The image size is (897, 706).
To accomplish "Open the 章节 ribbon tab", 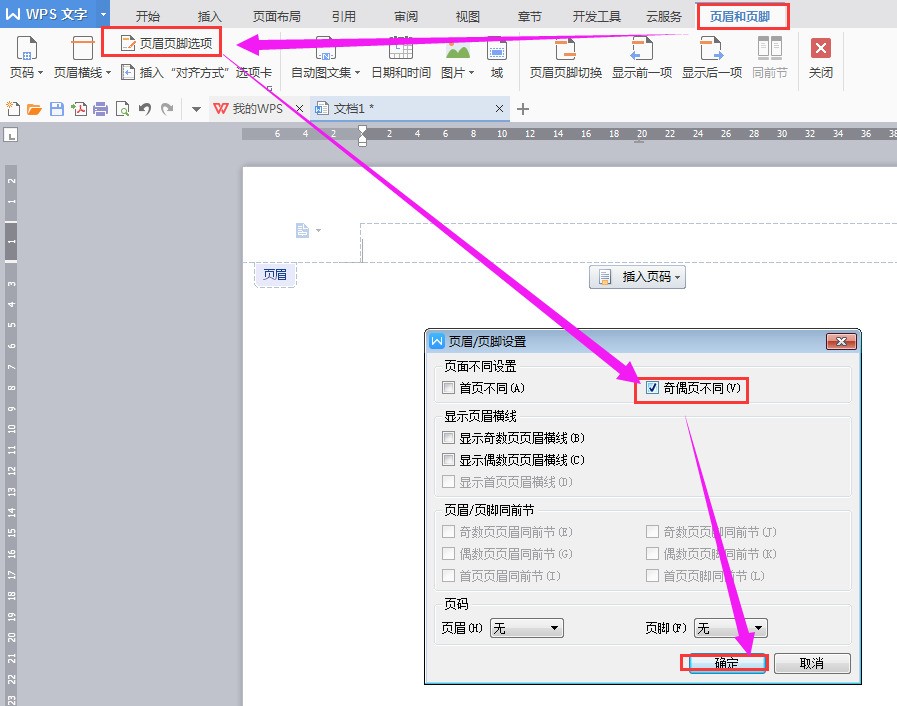I will pos(530,15).
